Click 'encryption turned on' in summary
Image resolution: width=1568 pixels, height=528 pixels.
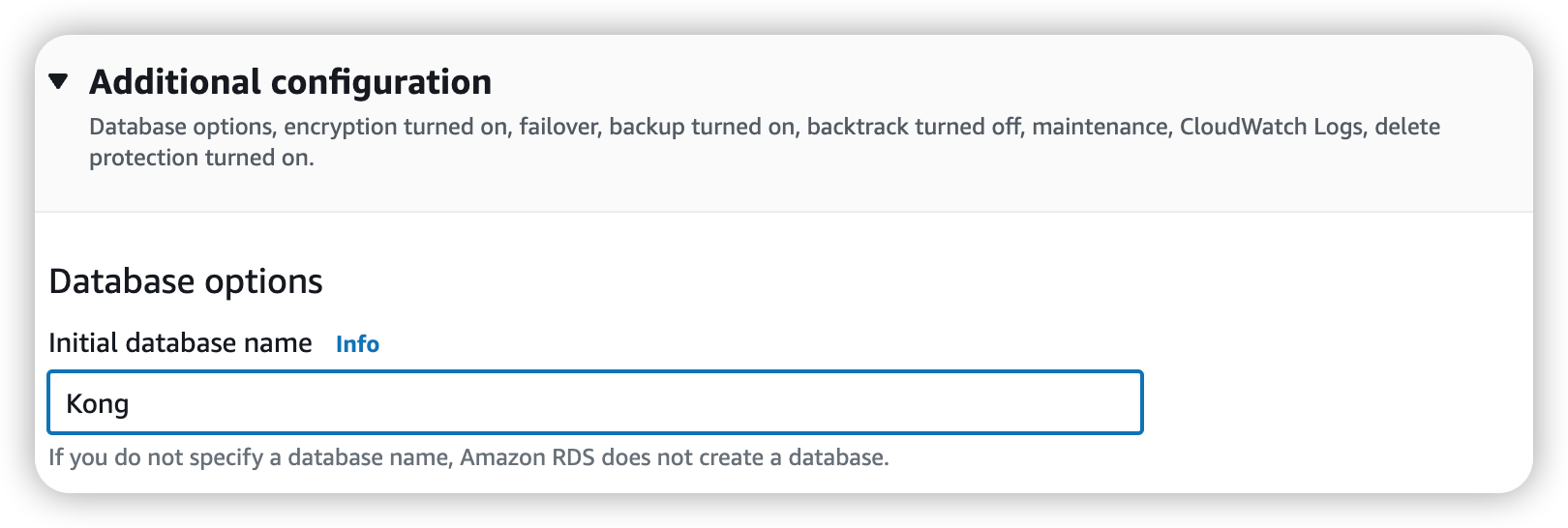click(x=396, y=127)
